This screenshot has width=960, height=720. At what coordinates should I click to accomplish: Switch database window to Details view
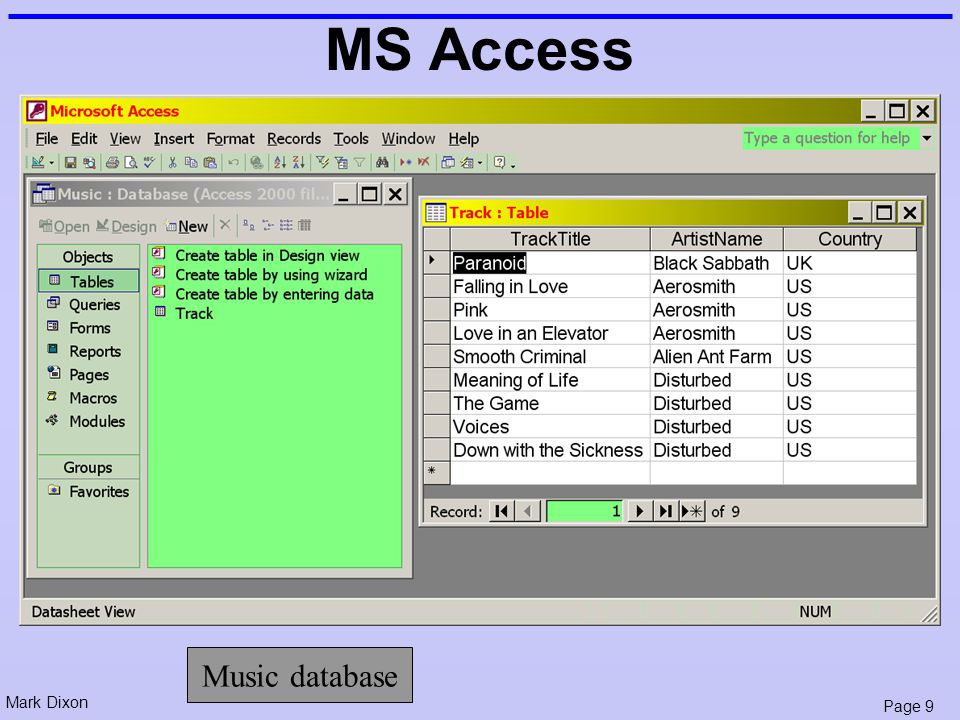pos(304,225)
